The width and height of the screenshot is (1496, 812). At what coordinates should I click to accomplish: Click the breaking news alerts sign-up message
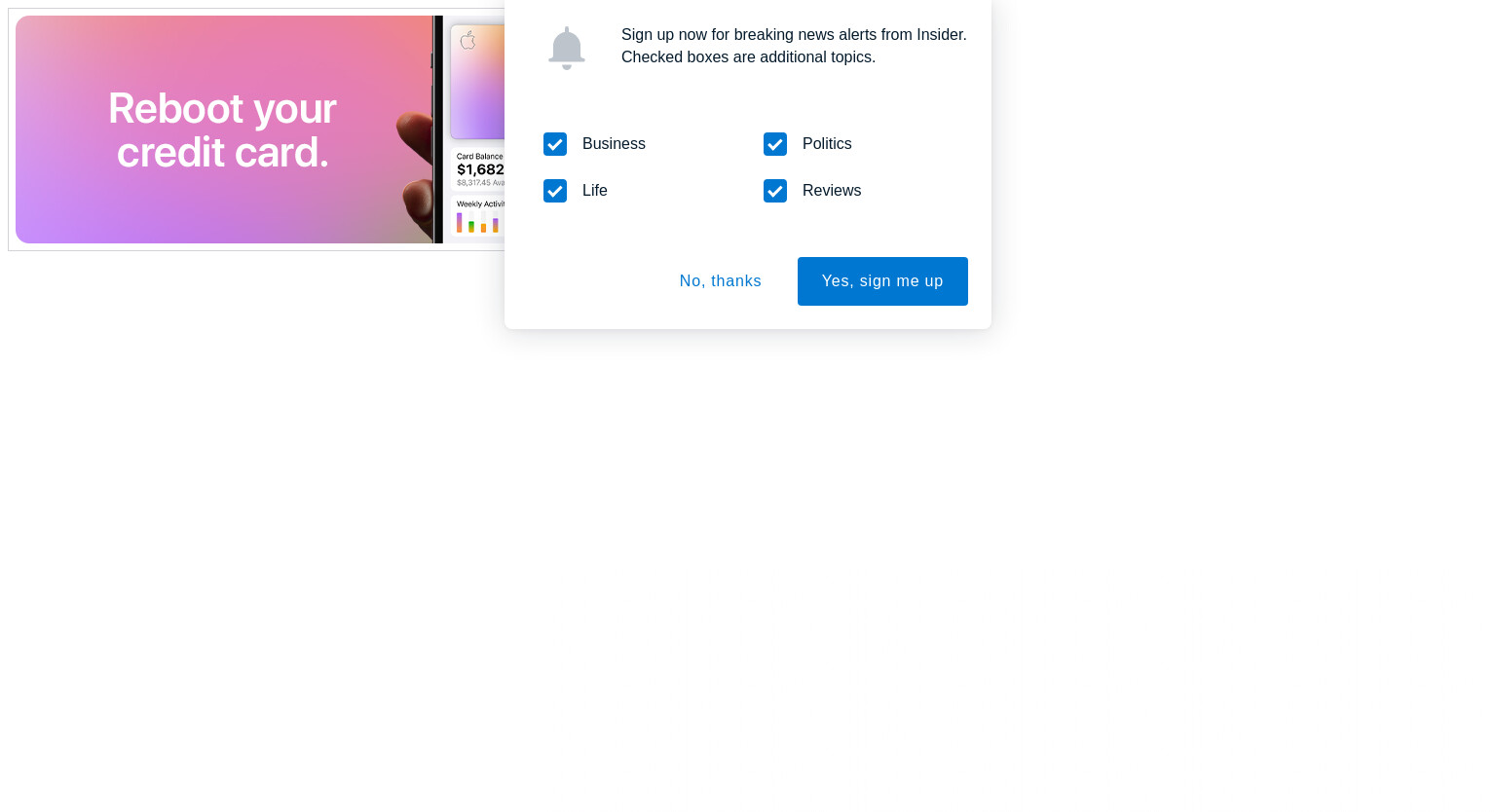pos(794,35)
